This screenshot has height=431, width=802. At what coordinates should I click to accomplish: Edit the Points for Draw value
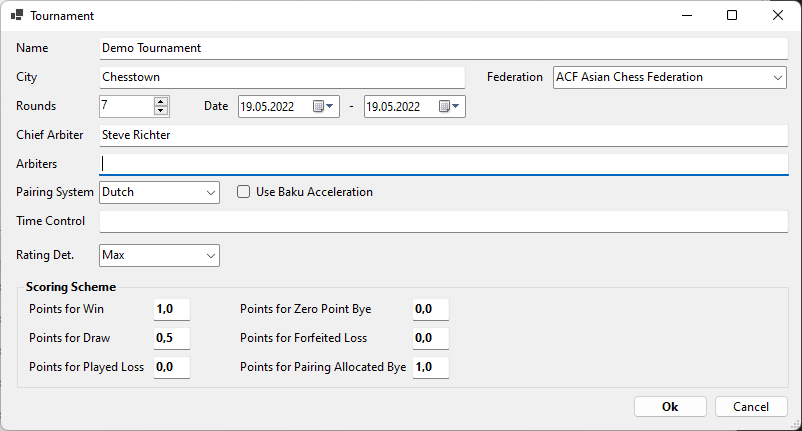pos(171,338)
